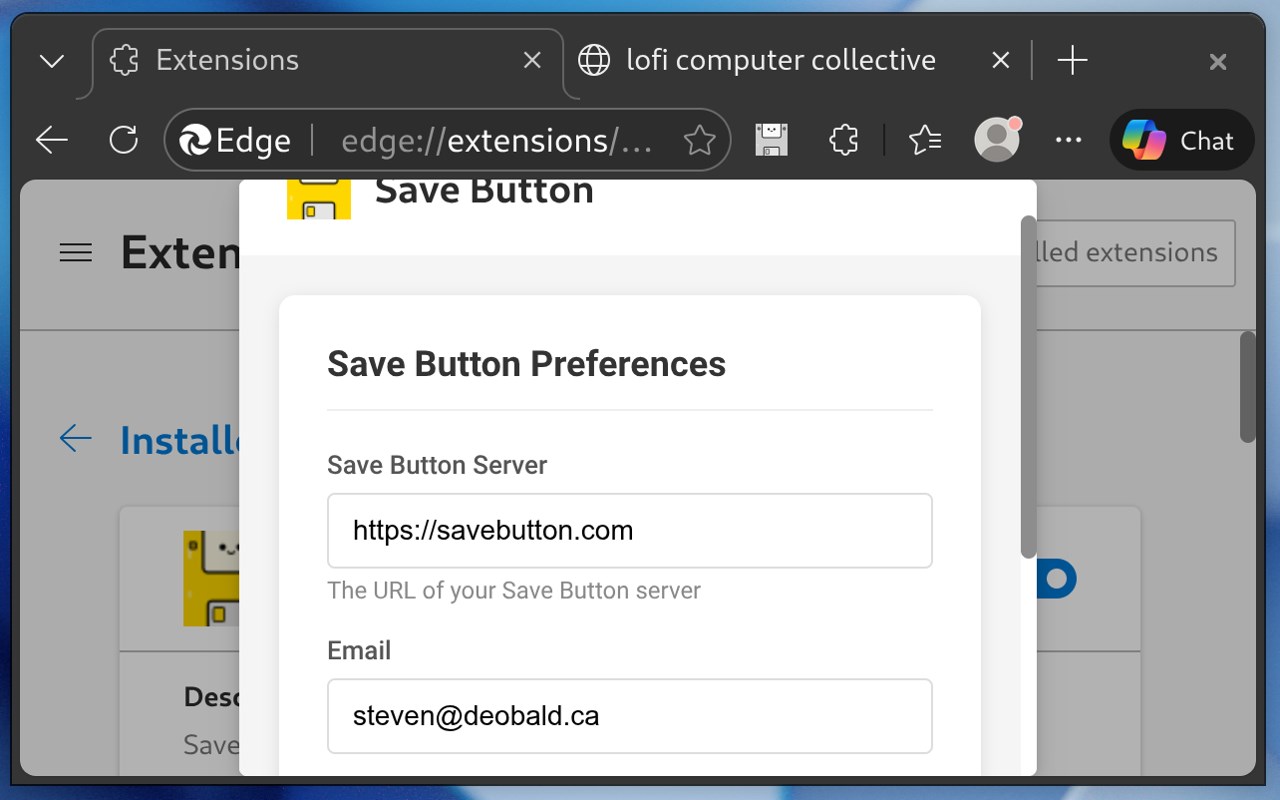The height and width of the screenshot is (800, 1280).
Task: Open the Extensions hamburger navigation menu
Action: (76, 253)
